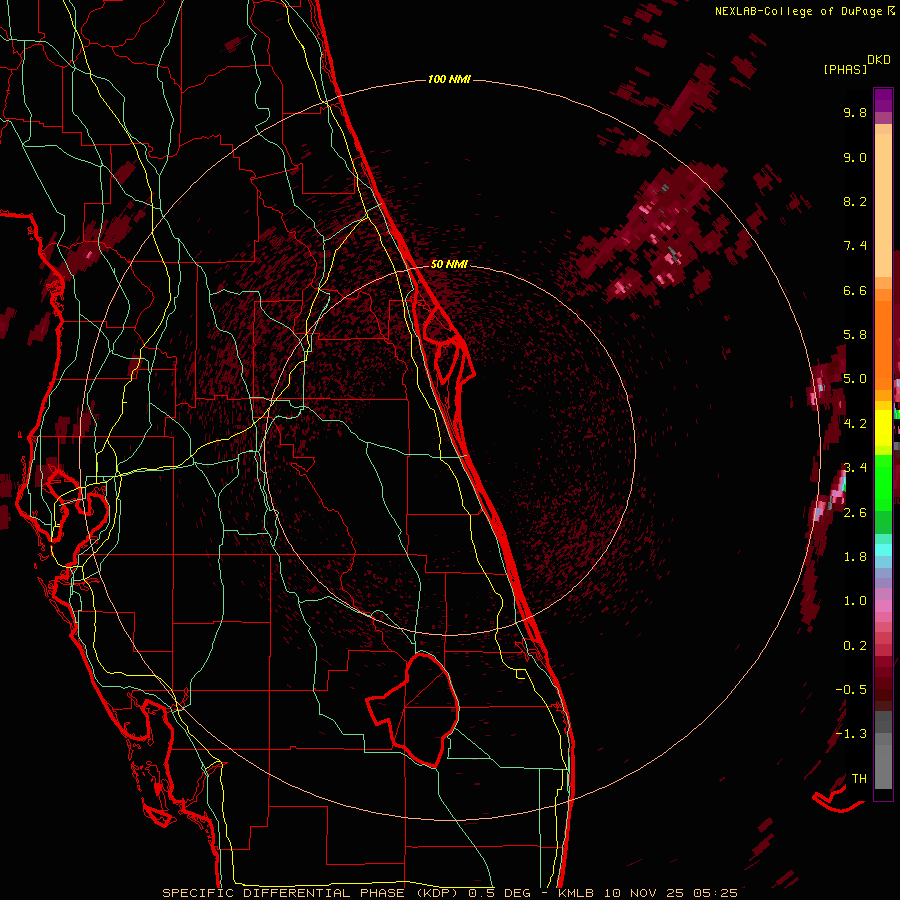Click the SPECIFIC DIFFERENTIAL PHASE (KDP) caption
The height and width of the screenshot is (900, 900).
click(x=313, y=893)
